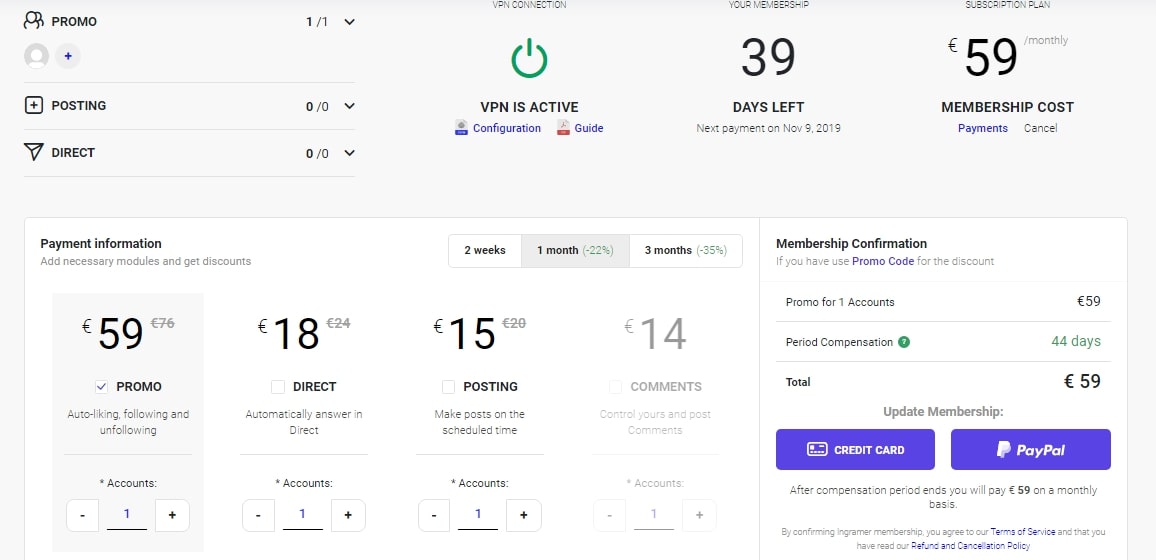Click the Comments accounts number field
1156x560 pixels.
(654, 514)
